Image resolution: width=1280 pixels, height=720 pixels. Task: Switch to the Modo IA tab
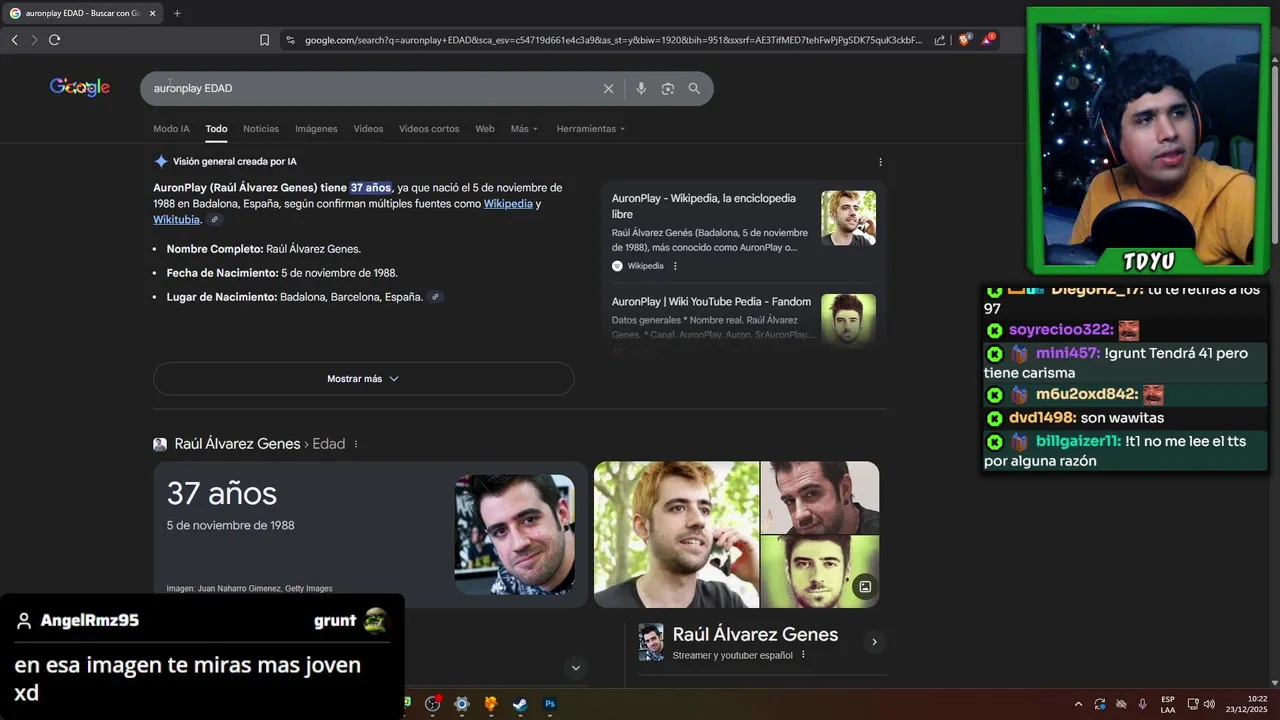171,129
